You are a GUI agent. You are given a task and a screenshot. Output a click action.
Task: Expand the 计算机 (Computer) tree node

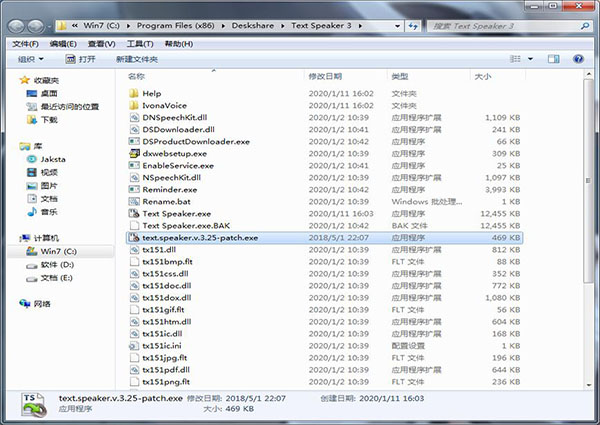[x=13, y=238]
